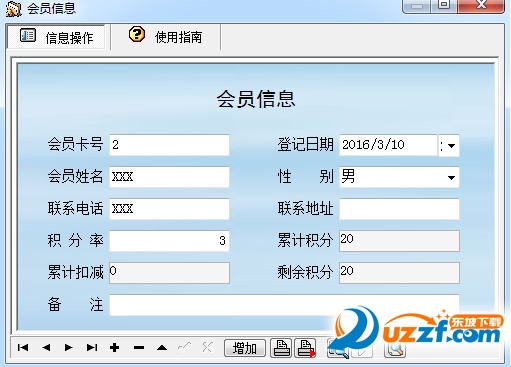The width and height of the screenshot is (511, 367).
Task: Go to the next member record
Action: point(69,348)
